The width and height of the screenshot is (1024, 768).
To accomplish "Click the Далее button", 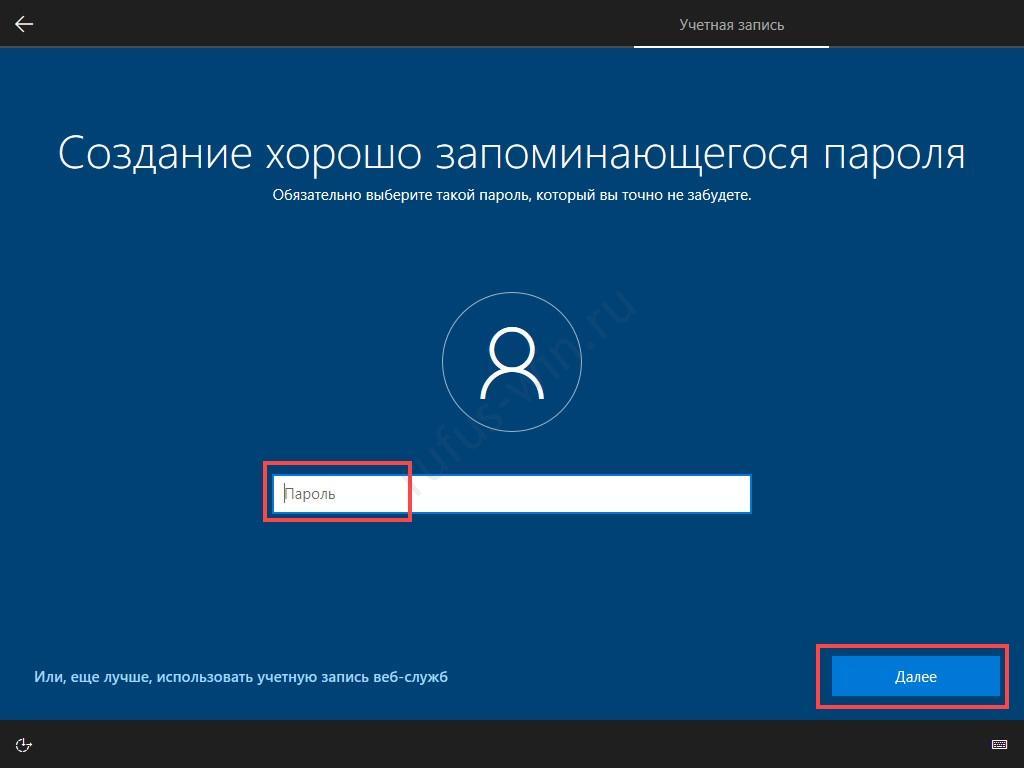I will [916, 677].
